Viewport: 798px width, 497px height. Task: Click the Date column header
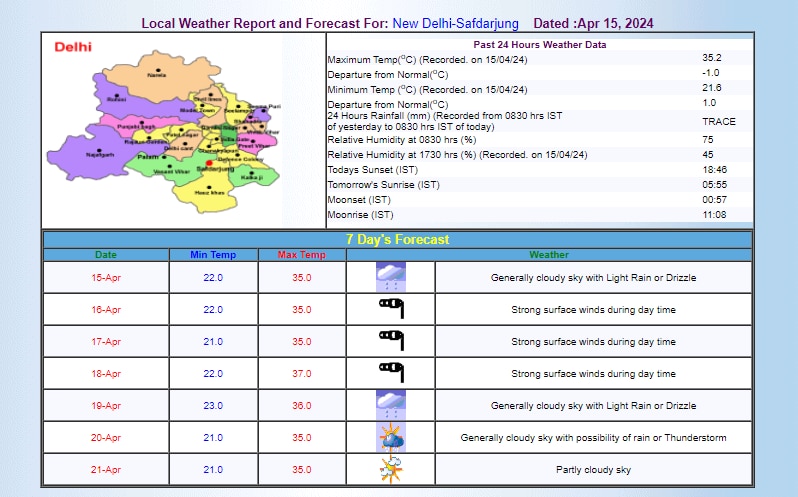pos(106,255)
